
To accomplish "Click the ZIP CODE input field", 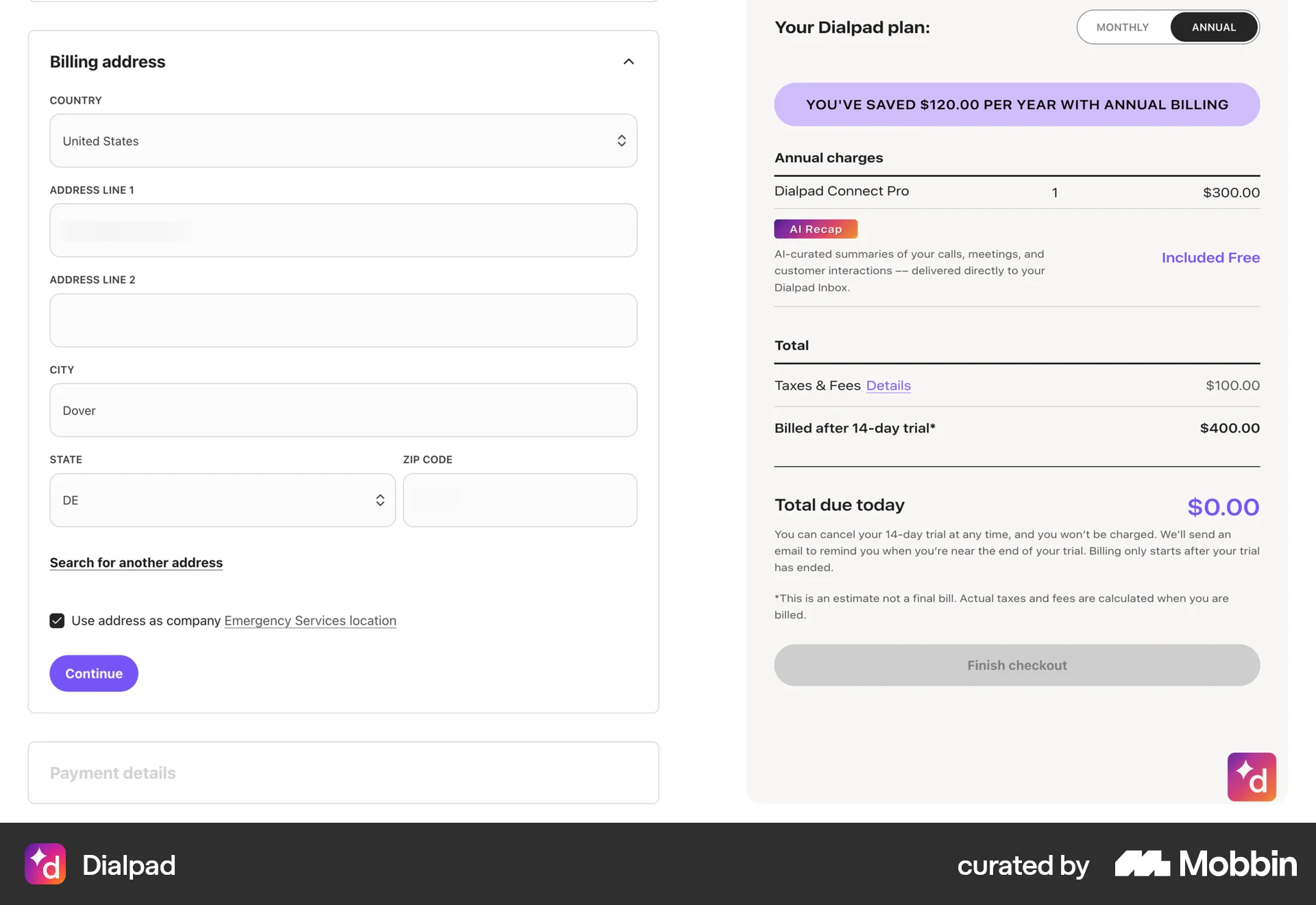I will click(x=520, y=500).
